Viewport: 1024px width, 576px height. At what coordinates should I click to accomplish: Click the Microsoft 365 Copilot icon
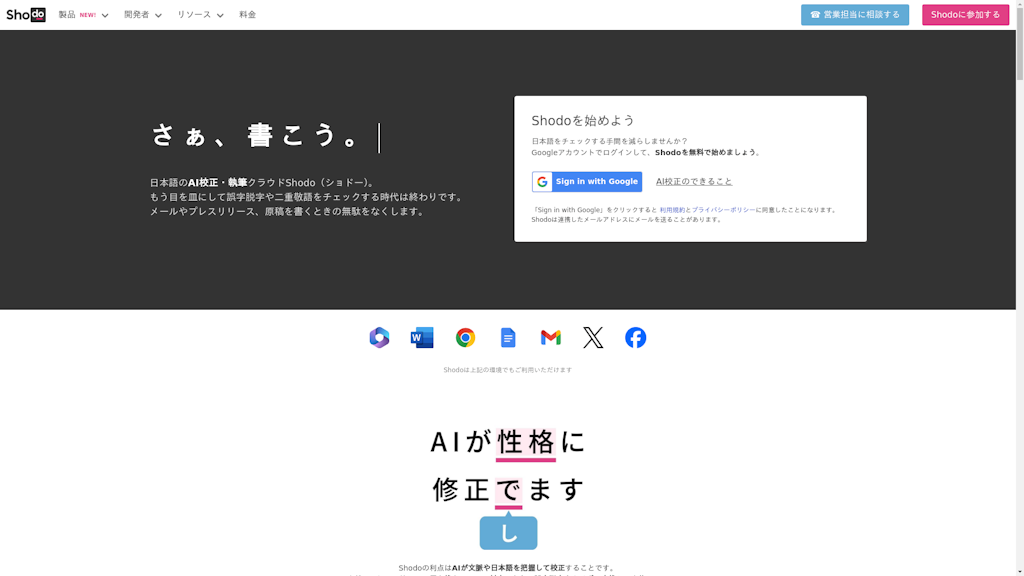(379, 338)
